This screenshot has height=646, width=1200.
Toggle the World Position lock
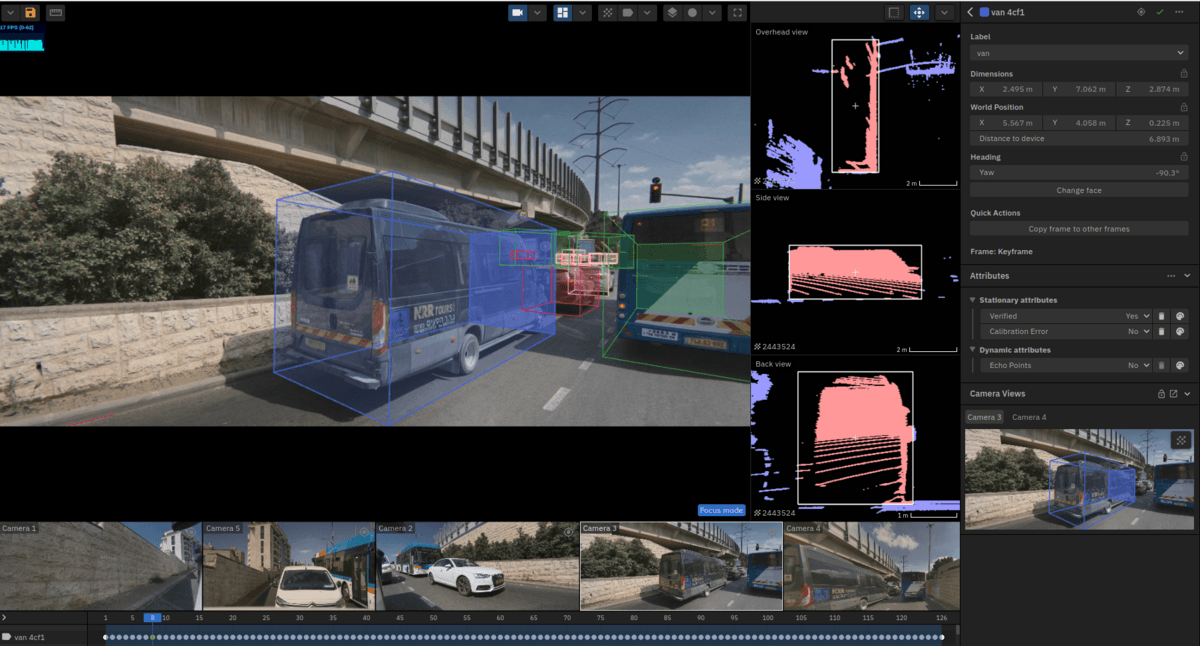coord(1184,107)
